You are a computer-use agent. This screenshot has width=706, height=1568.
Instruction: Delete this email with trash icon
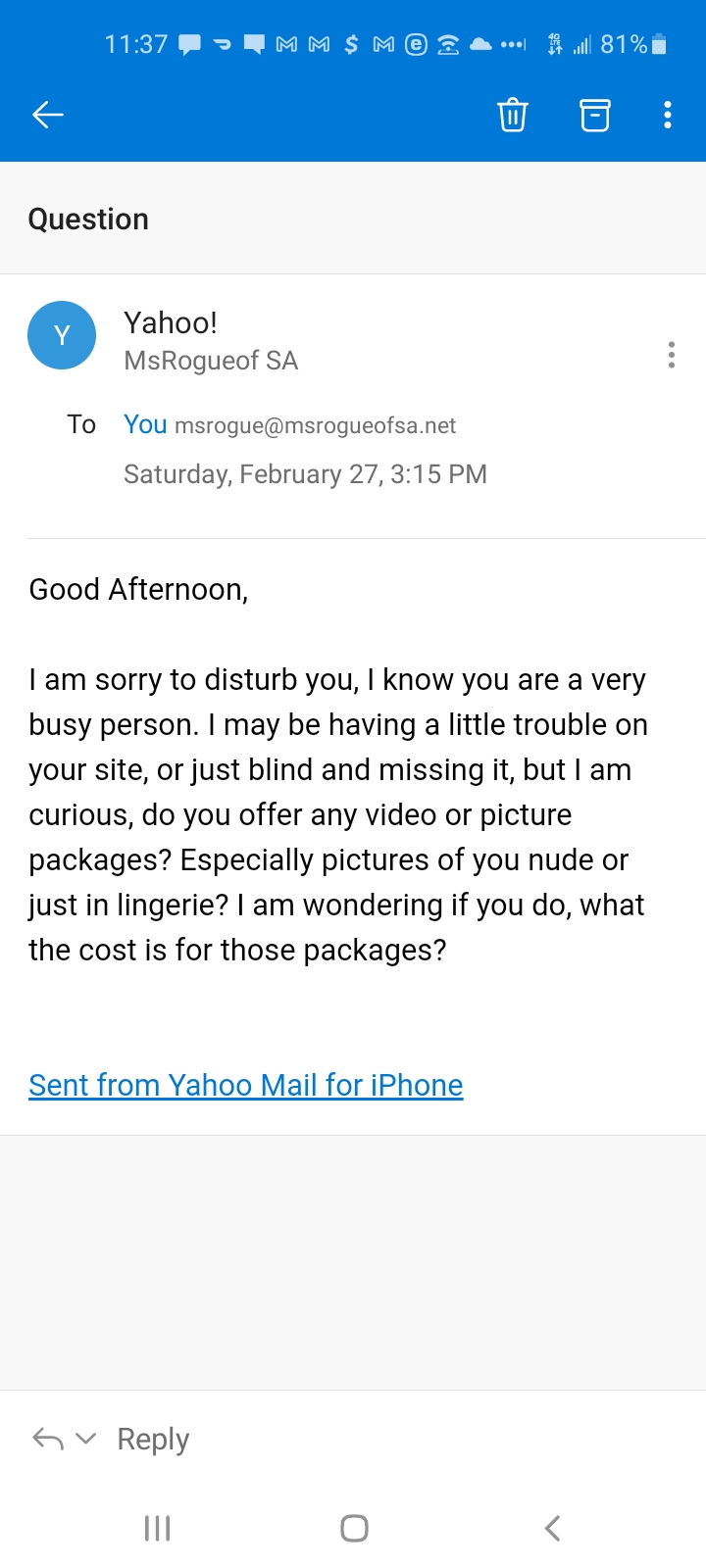point(513,115)
